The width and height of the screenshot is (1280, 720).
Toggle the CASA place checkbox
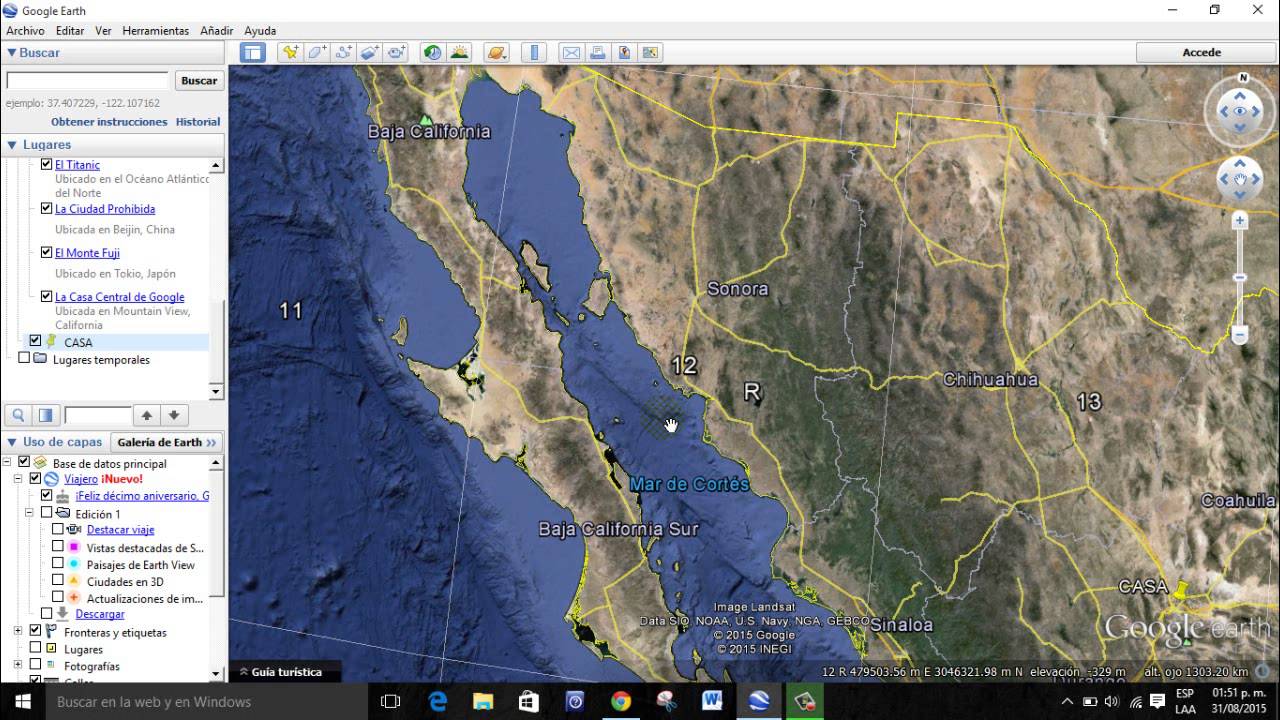click(x=35, y=341)
